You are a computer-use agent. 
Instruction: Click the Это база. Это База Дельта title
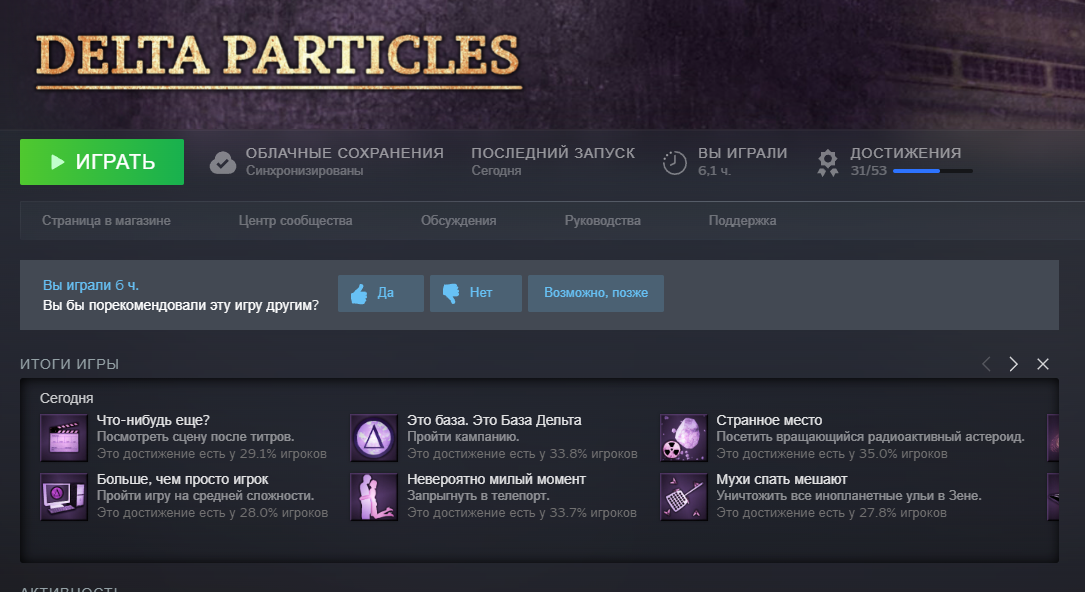tap(494, 420)
